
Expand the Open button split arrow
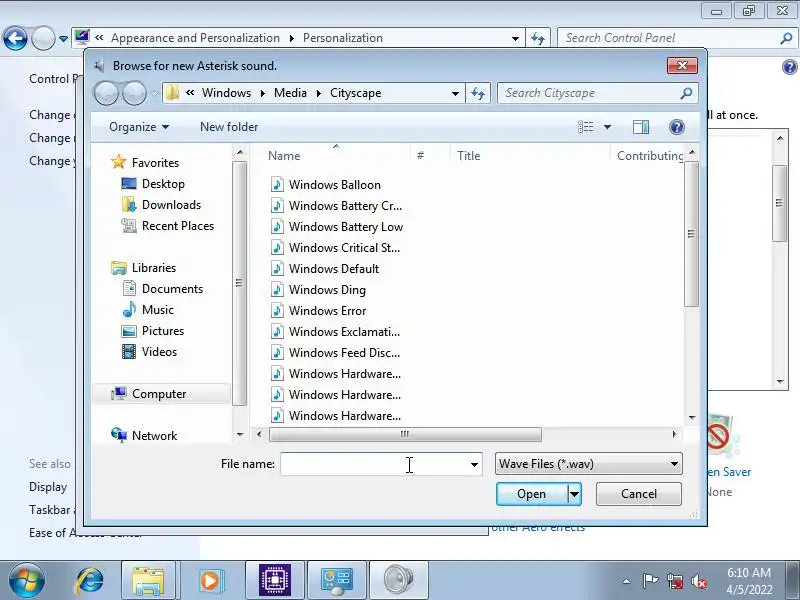coord(574,494)
